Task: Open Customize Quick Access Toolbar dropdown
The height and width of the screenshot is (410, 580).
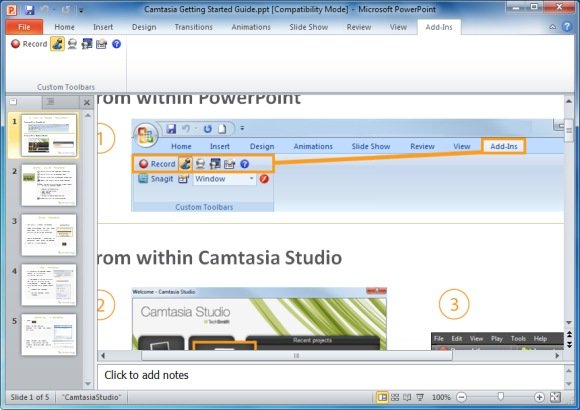Action: click(81, 10)
